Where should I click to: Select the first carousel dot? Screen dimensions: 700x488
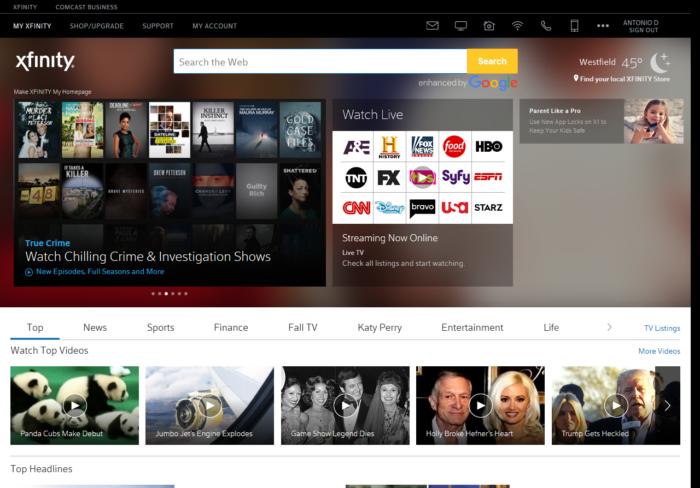tap(153, 294)
